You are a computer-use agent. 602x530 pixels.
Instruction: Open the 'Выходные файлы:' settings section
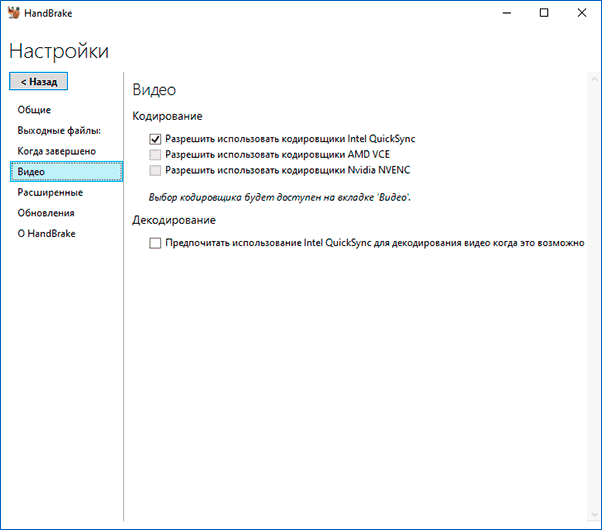point(59,131)
